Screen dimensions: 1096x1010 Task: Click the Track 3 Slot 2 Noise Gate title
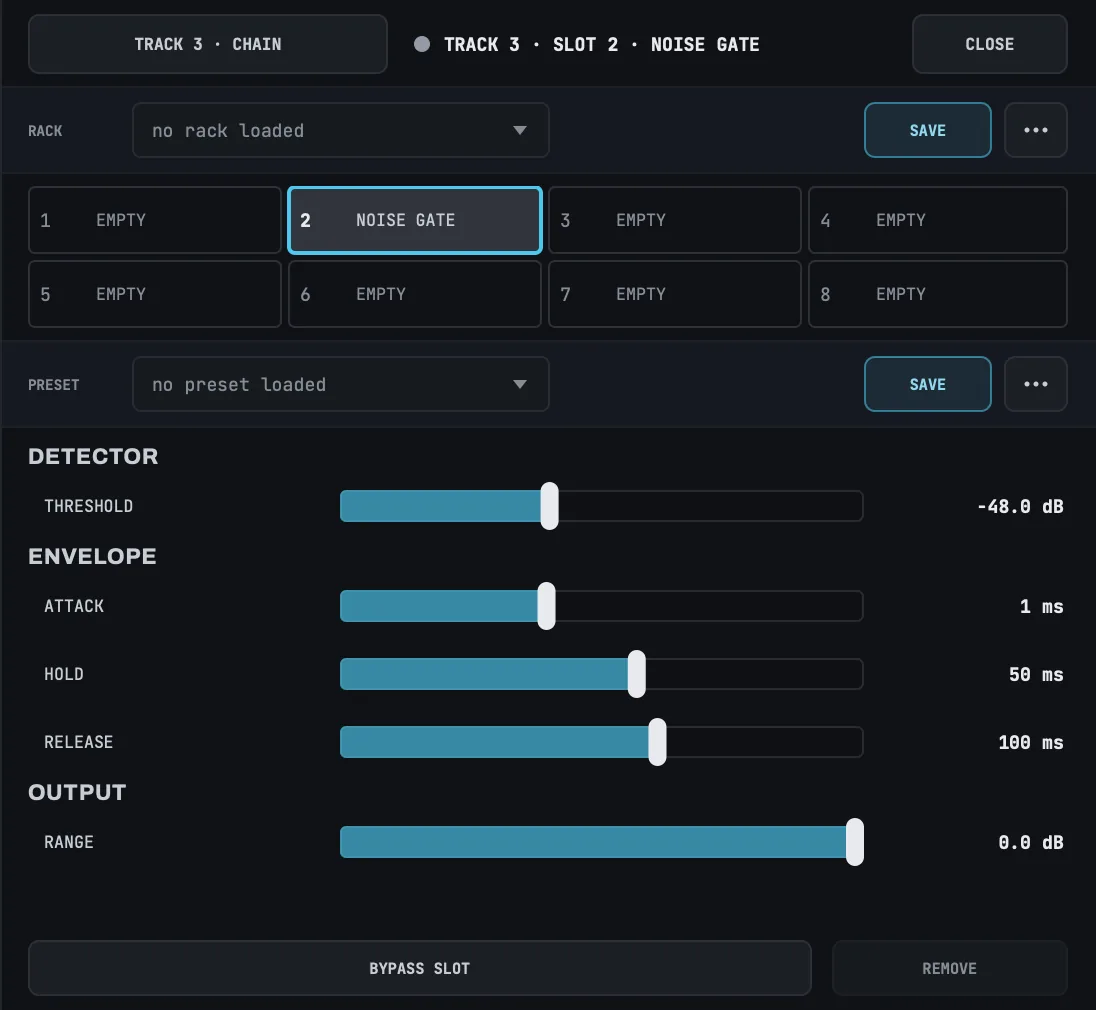601,45
